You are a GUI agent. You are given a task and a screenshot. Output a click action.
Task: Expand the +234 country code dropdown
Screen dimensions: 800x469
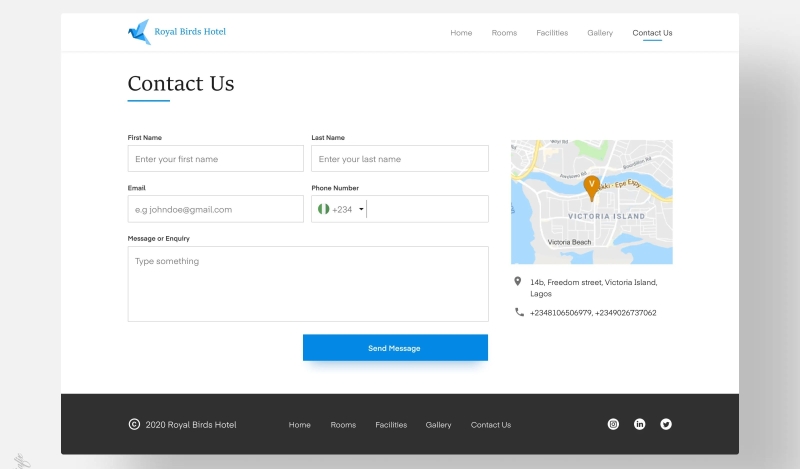pos(361,209)
